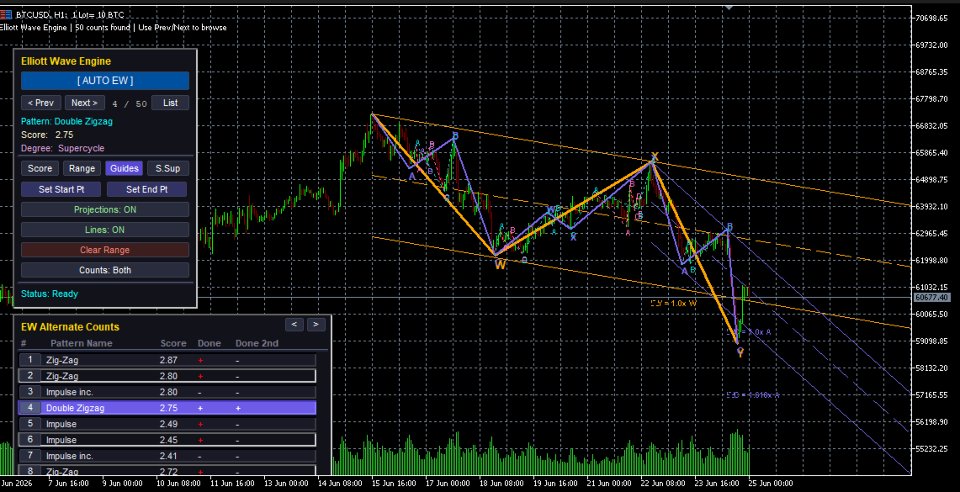Click the Impulse name in row 6
The image size is (960, 492).
(61, 439)
